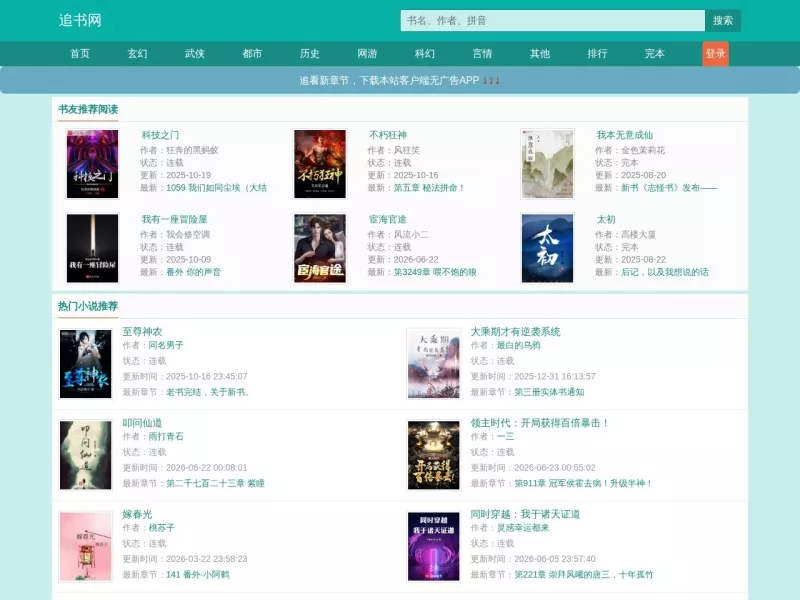
Task: Open the 我本无意成仙 book cover
Action: tap(547, 164)
